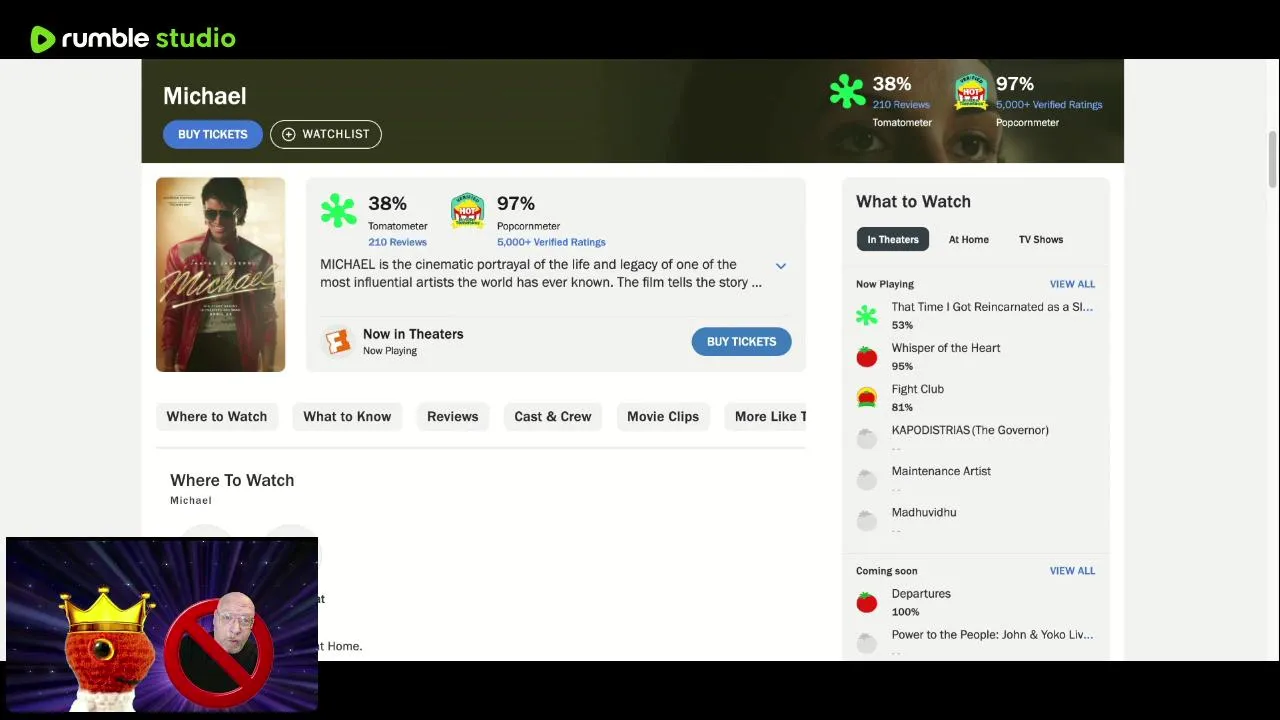Switch to the TV Shows tab
This screenshot has width=1280, height=720.
(1041, 239)
